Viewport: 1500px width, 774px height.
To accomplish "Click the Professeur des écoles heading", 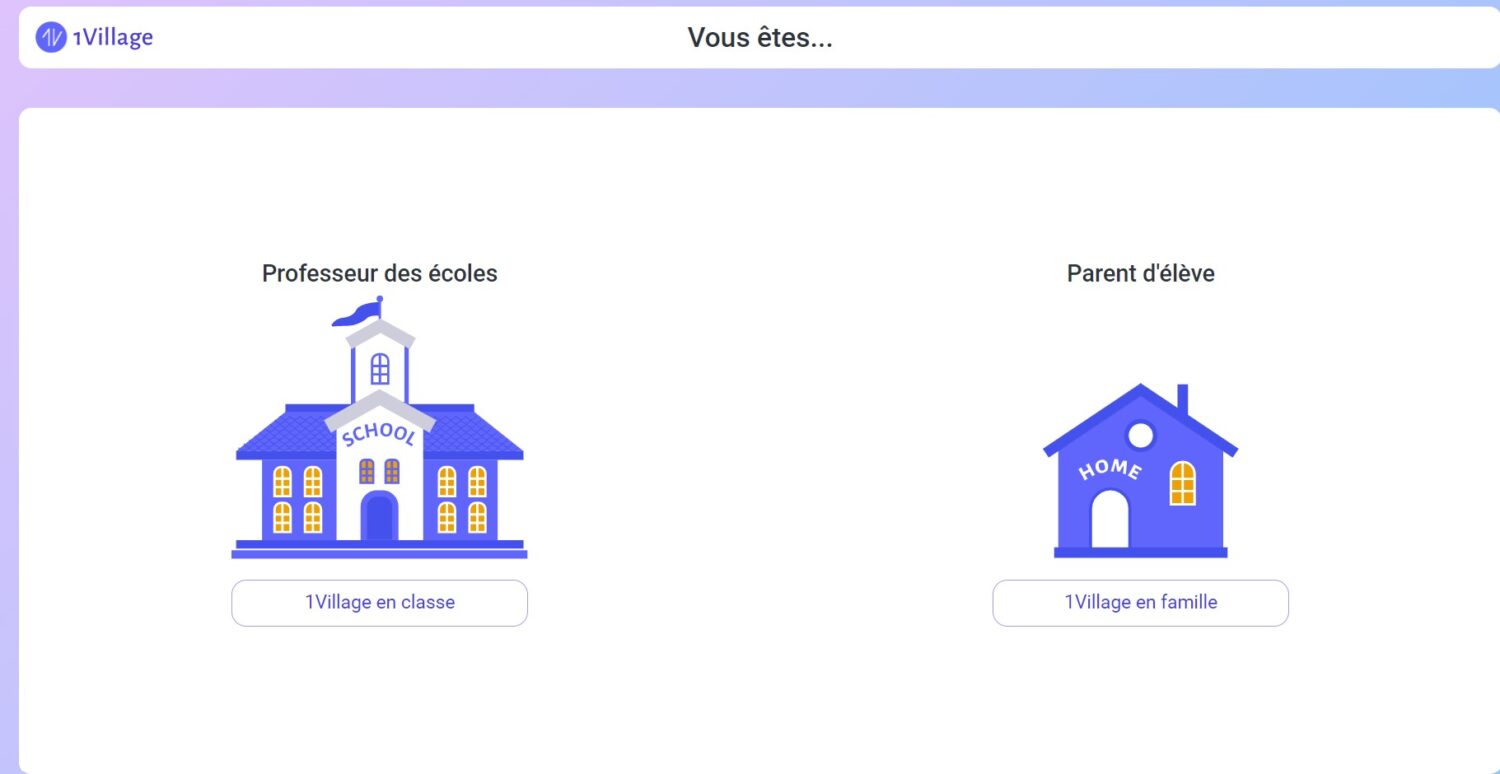I will pos(380,273).
